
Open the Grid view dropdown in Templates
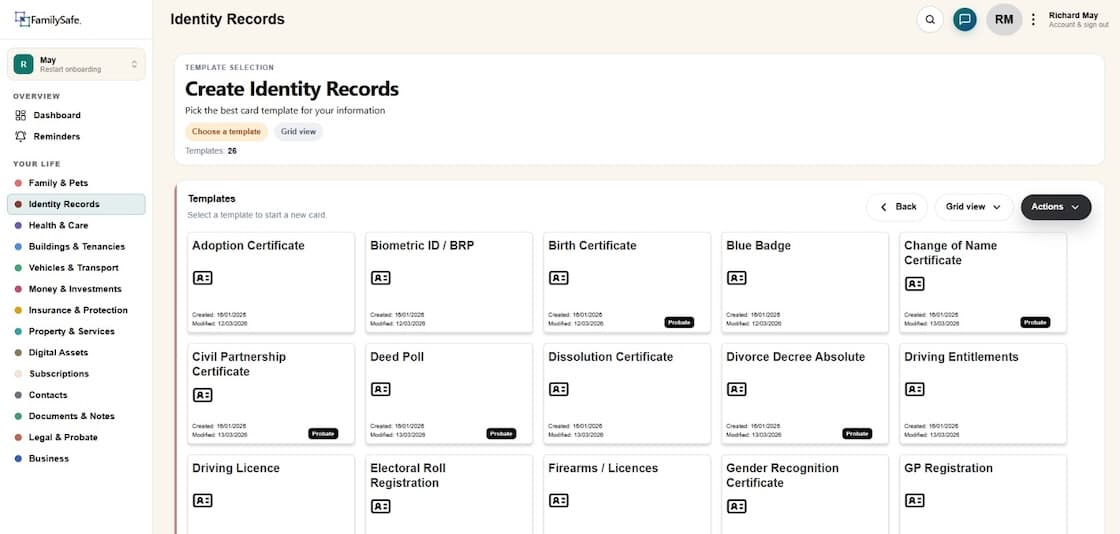point(974,207)
